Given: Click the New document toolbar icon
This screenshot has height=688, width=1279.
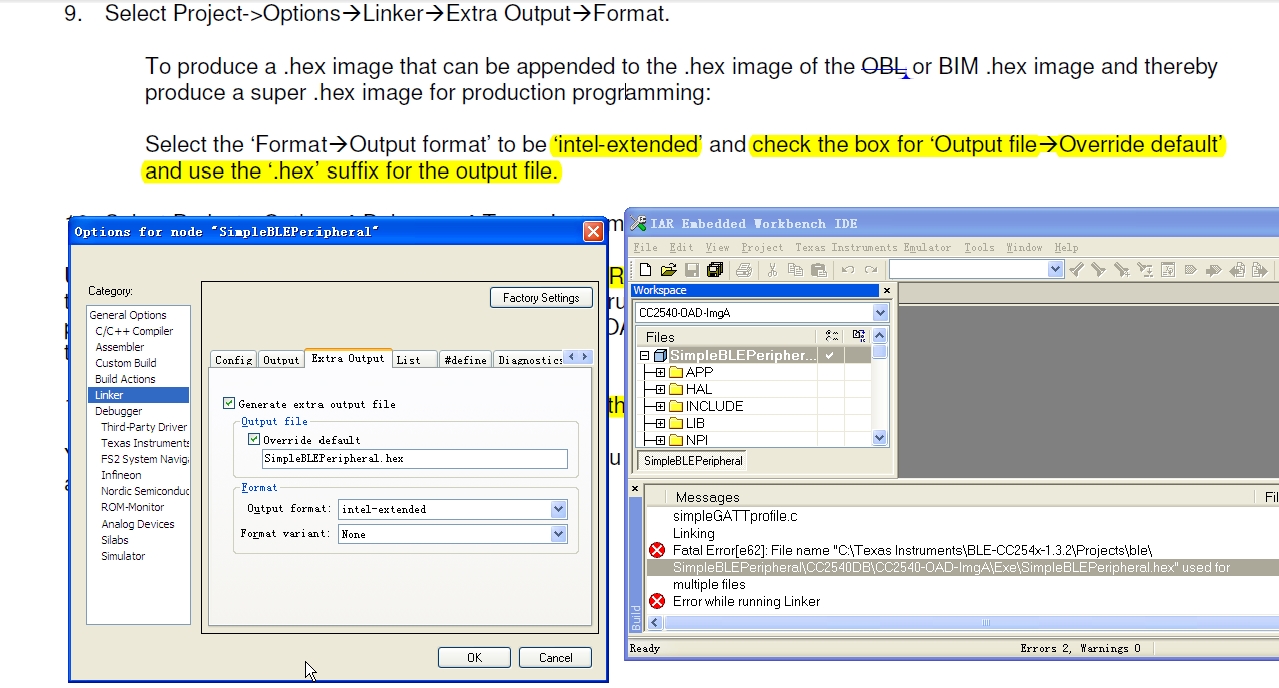Looking at the screenshot, I should point(645,270).
